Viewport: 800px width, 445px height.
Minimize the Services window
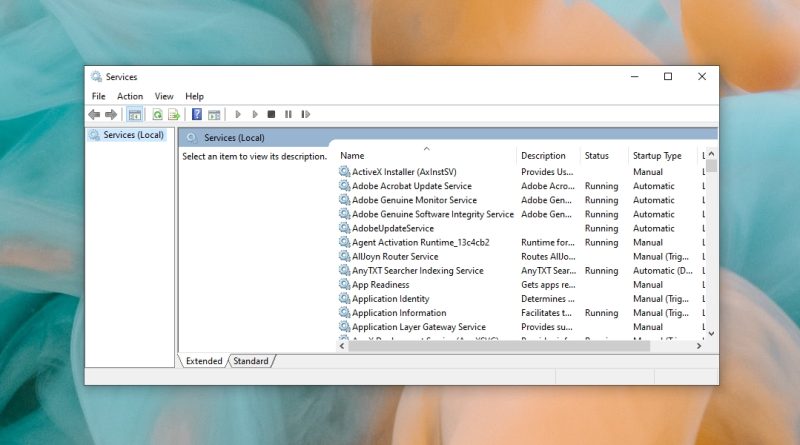635,77
